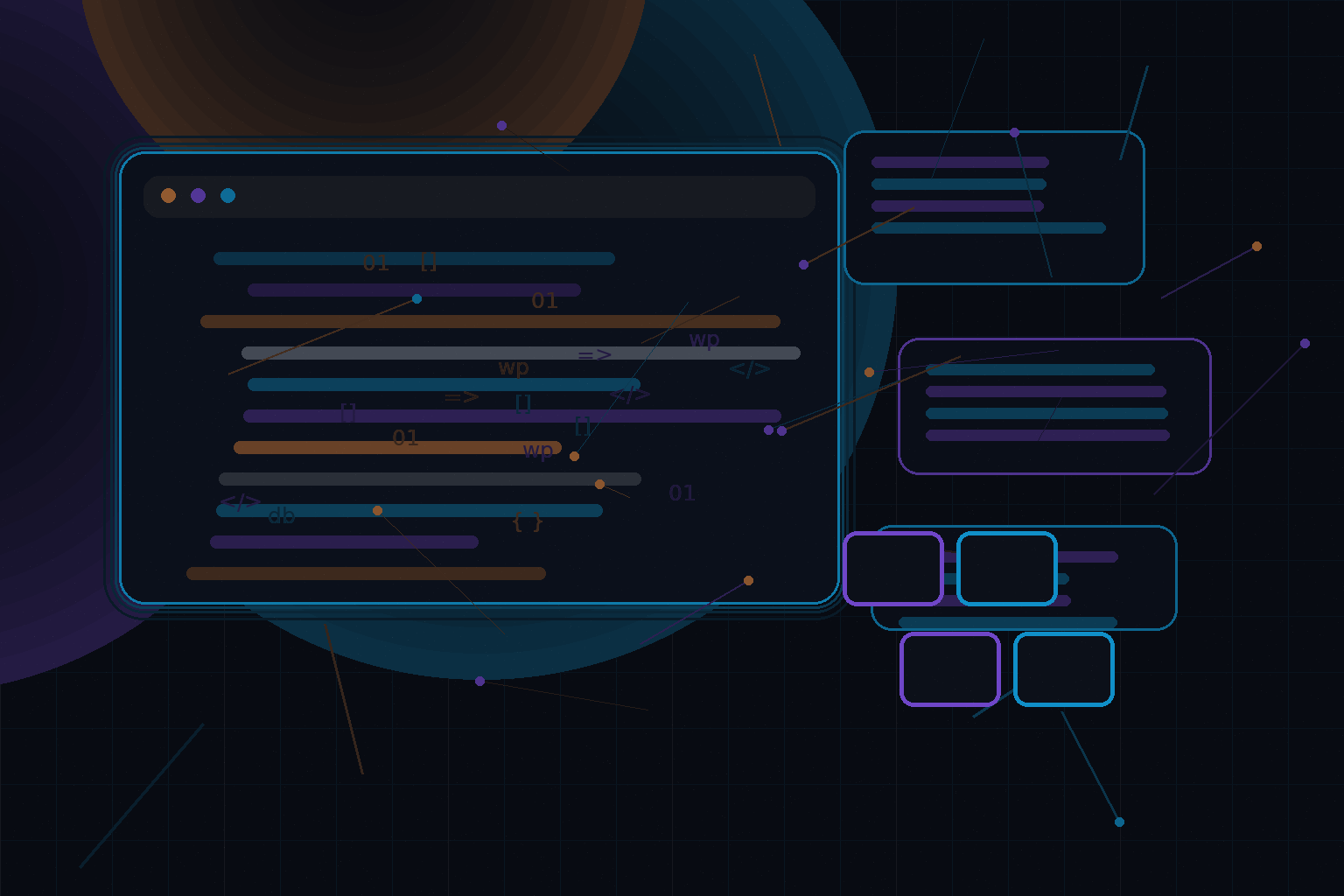Click the blue dot in the window title bar
1344x896 pixels.
pos(227,195)
